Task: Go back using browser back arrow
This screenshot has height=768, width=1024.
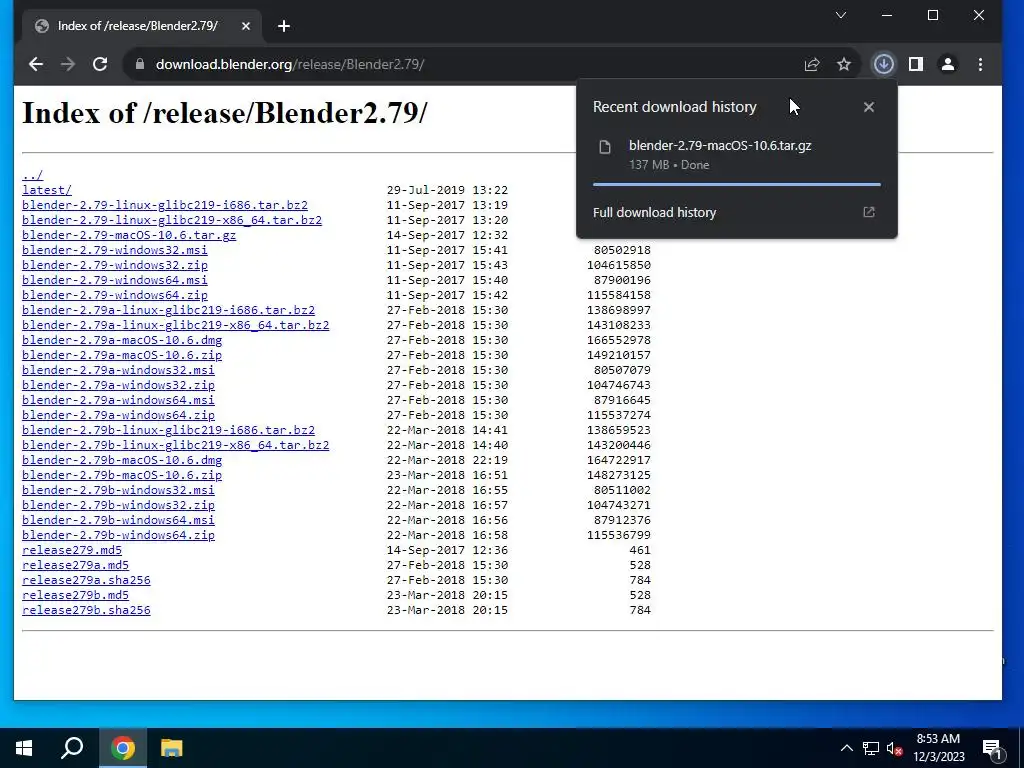Action: point(36,64)
